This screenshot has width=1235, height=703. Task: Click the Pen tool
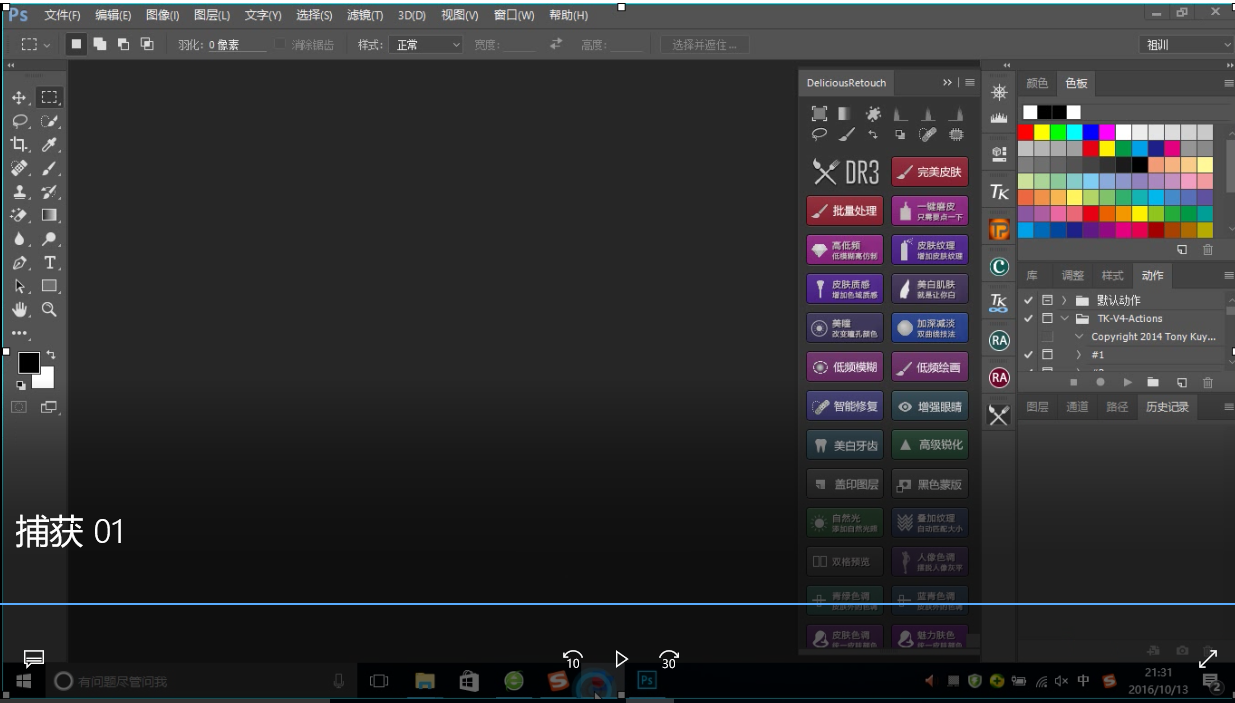click(x=19, y=263)
